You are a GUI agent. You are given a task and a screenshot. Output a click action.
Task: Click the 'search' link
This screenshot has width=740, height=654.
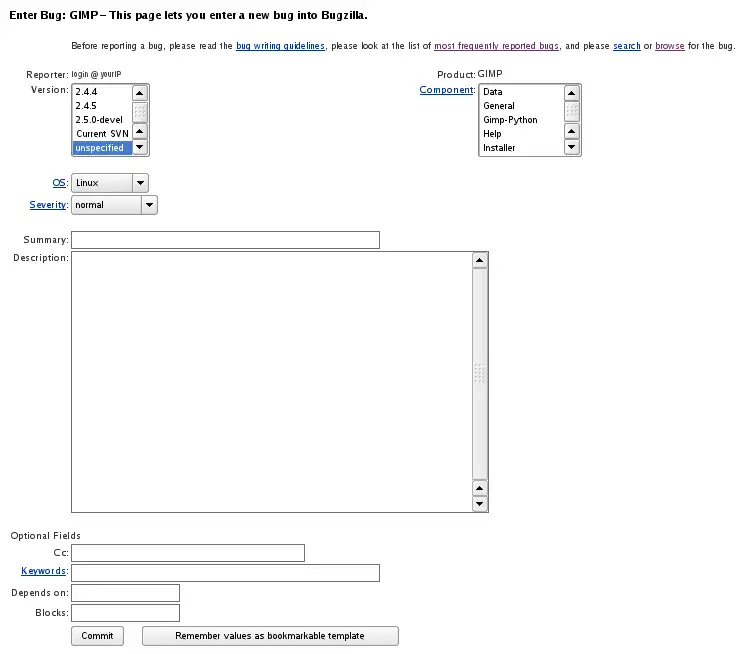pyautogui.click(x=626, y=46)
